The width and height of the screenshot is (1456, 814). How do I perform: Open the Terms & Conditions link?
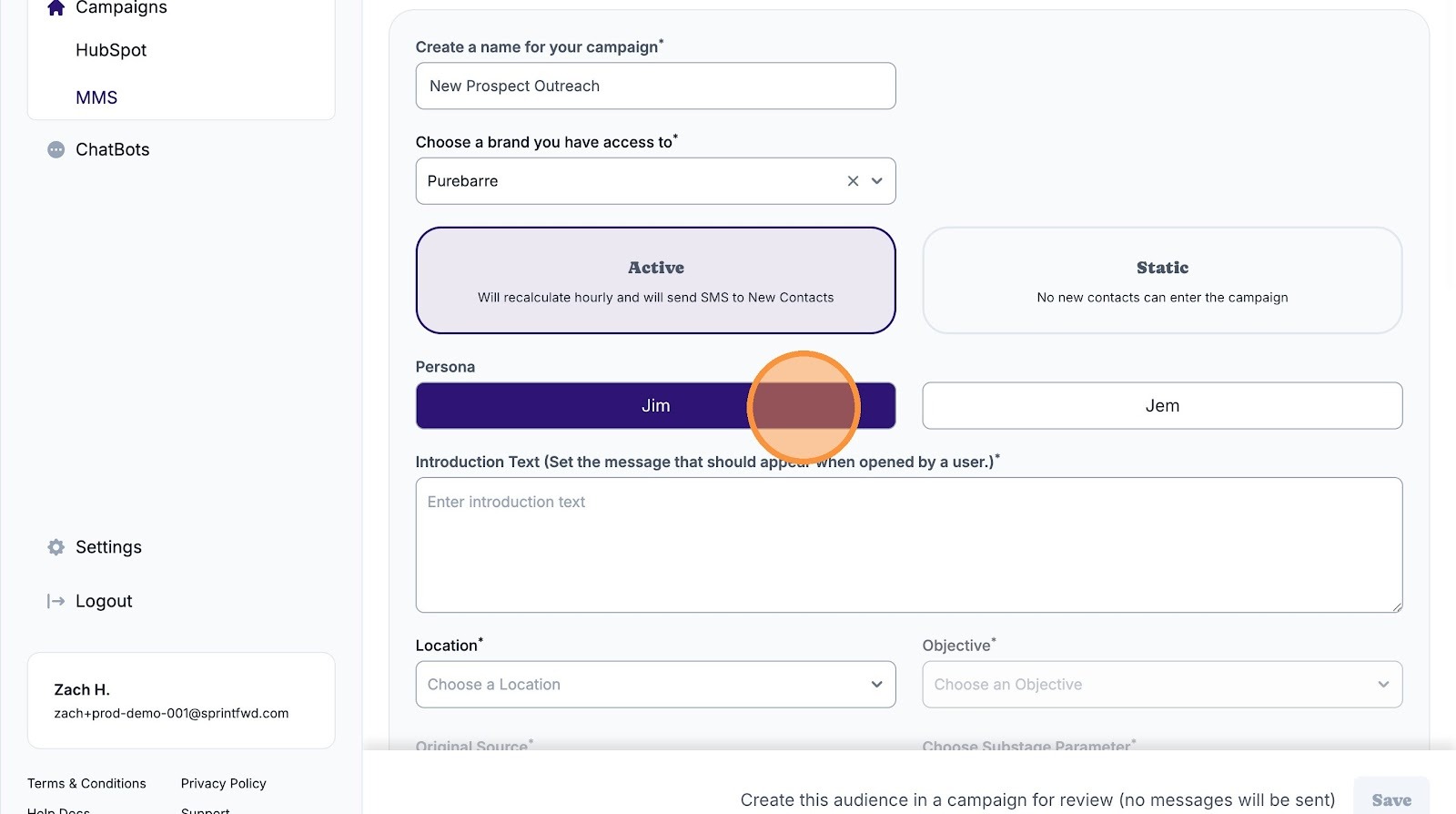(x=86, y=784)
